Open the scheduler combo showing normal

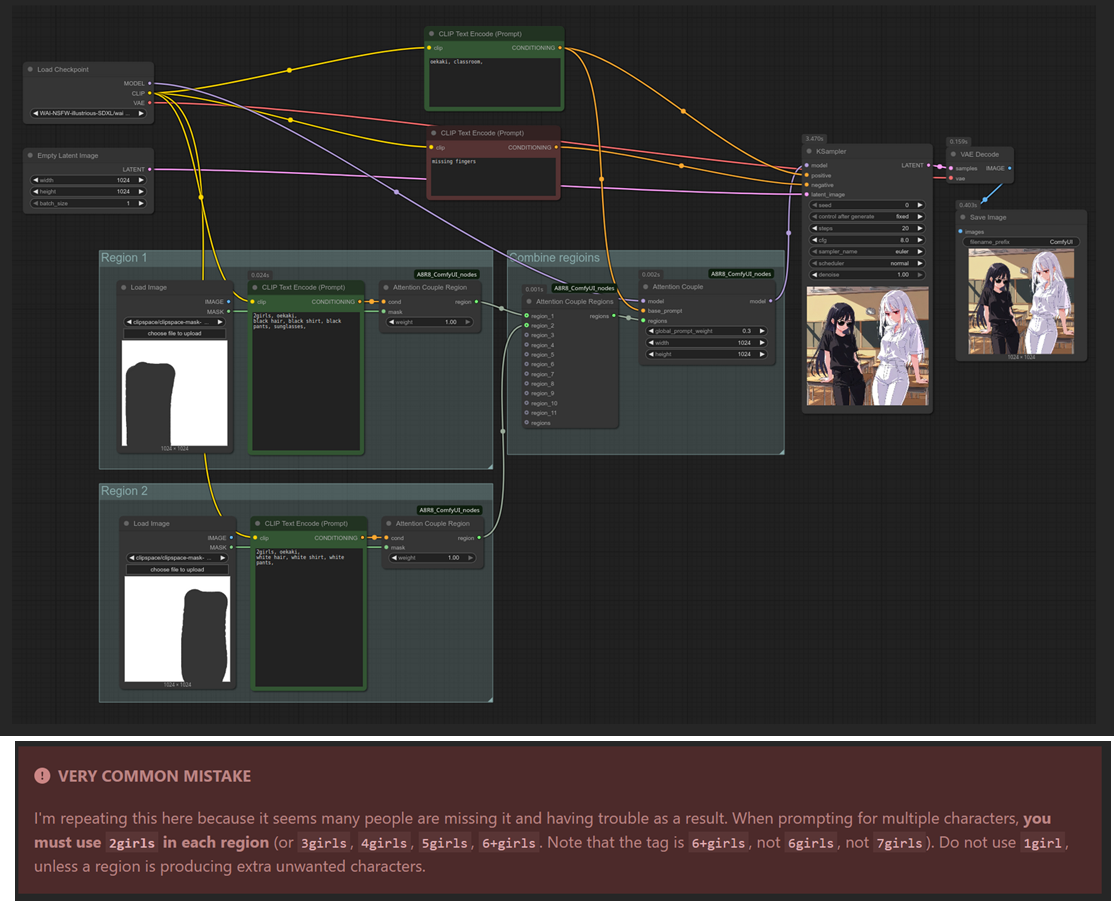coord(867,263)
